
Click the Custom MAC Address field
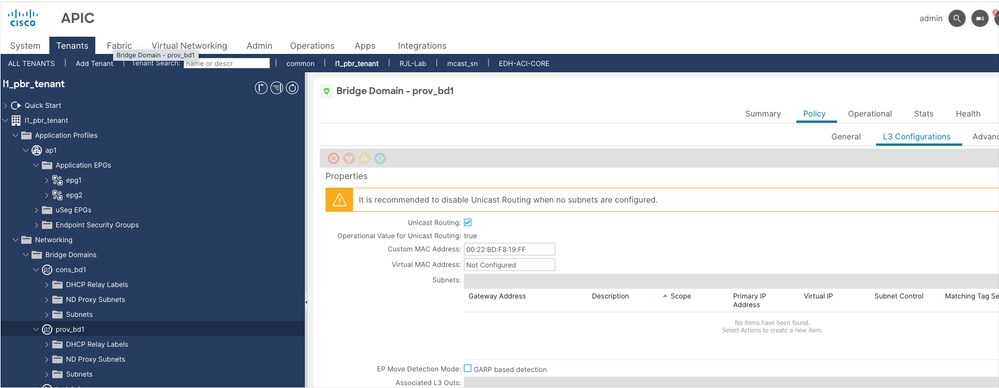509,249
